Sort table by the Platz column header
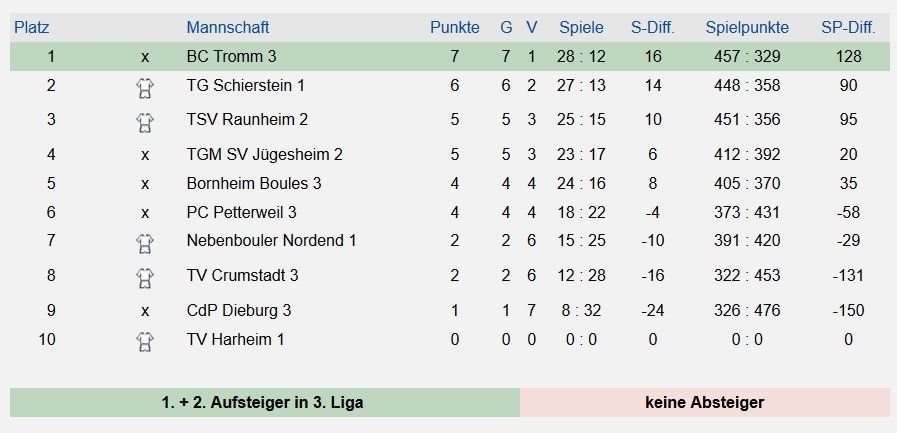The image size is (897, 433). point(31,27)
